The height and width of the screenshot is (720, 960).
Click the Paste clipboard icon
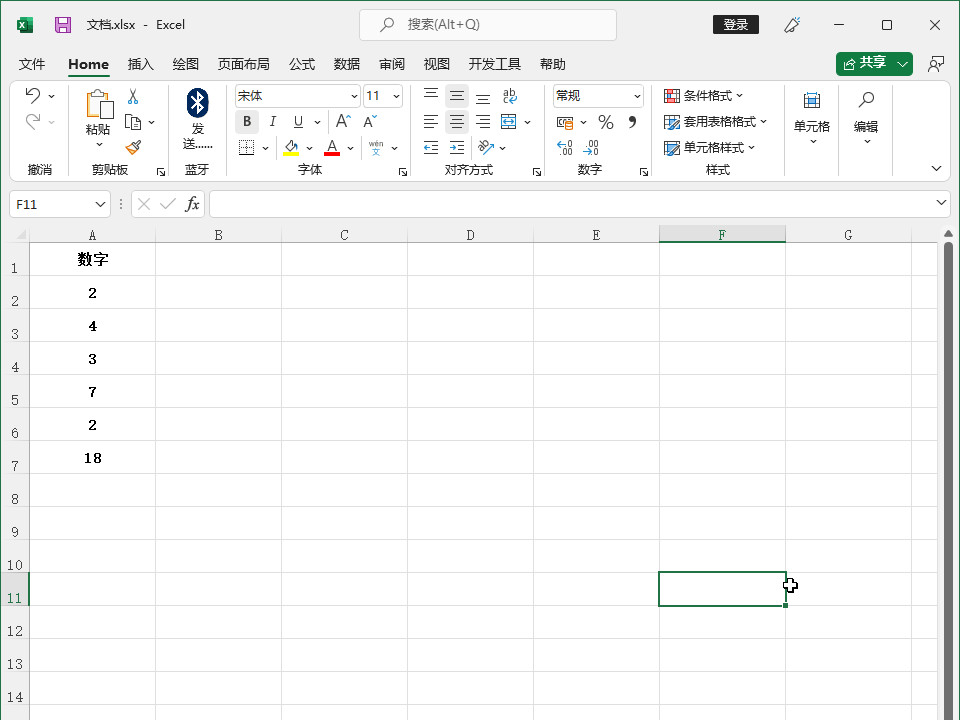tap(99, 104)
